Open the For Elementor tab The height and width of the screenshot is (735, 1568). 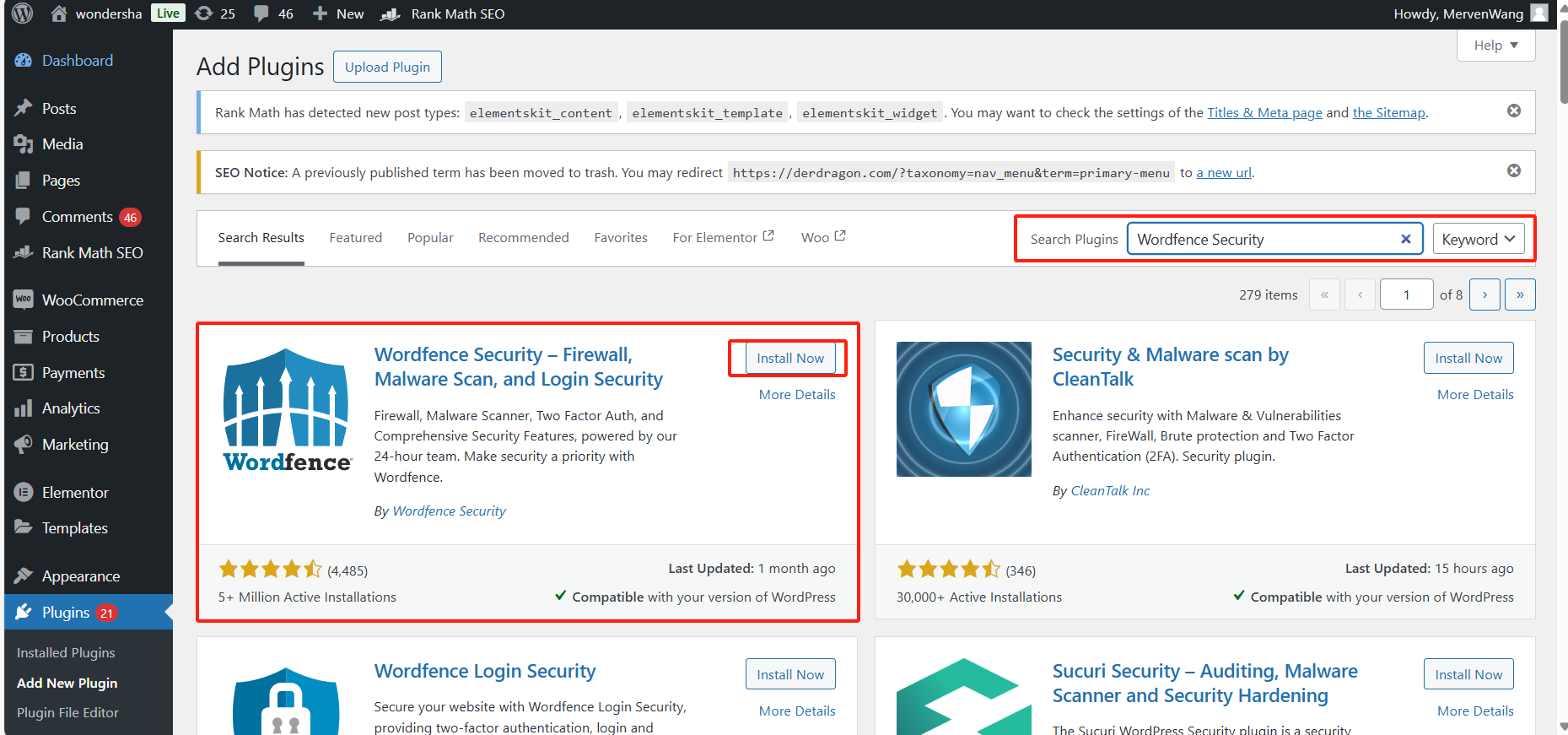pyautogui.click(x=723, y=238)
